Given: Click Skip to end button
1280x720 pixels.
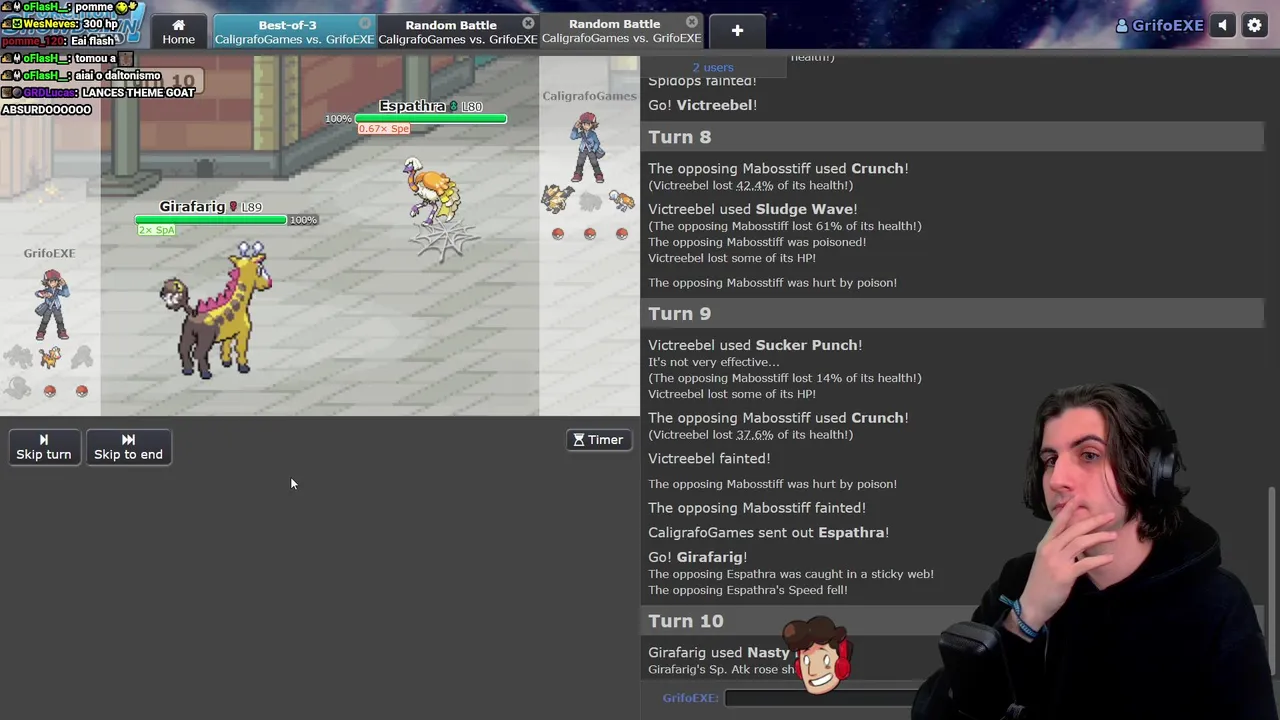Looking at the screenshot, I should pos(128,446).
